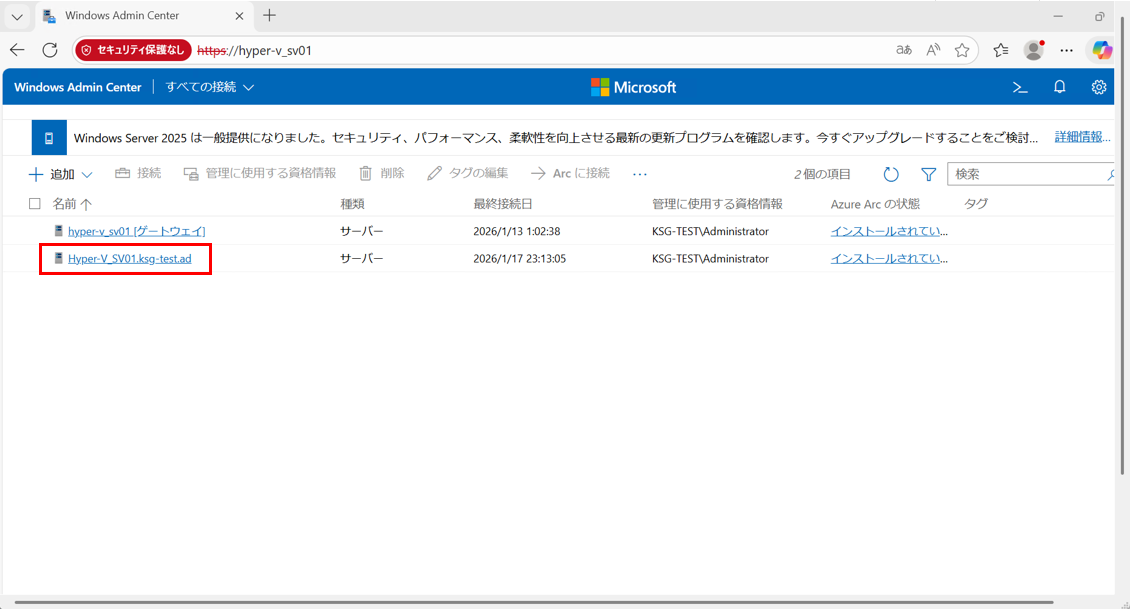Open hyper-v_sv01 [ゲートウェイ] connection link
The height and width of the screenshot is (609, 1130).
coord(136,231)
